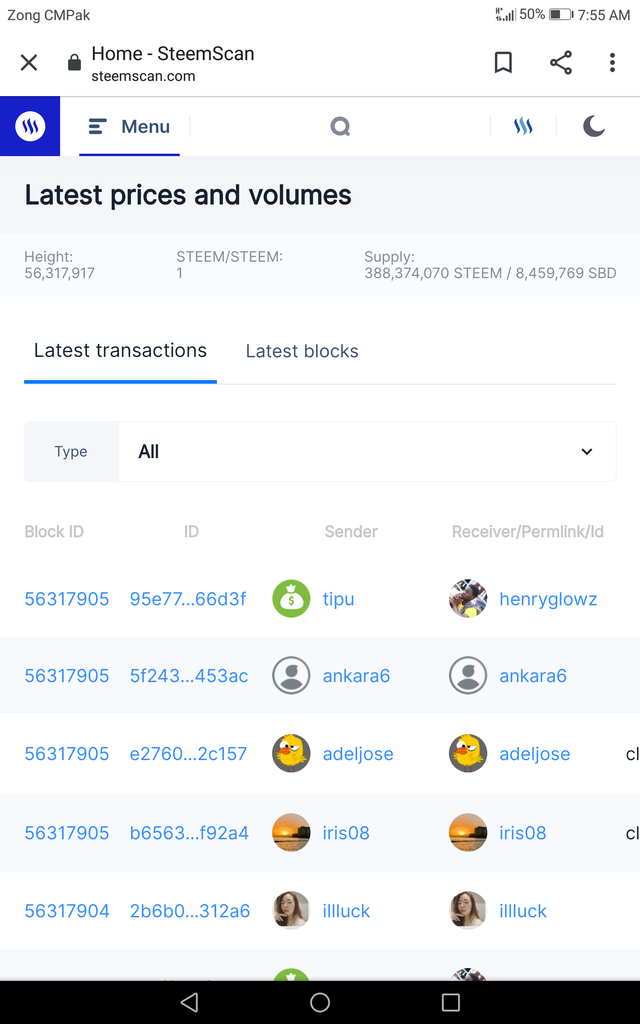
Task: Click the Steem logo in site header
Action: tap(30, 127)
